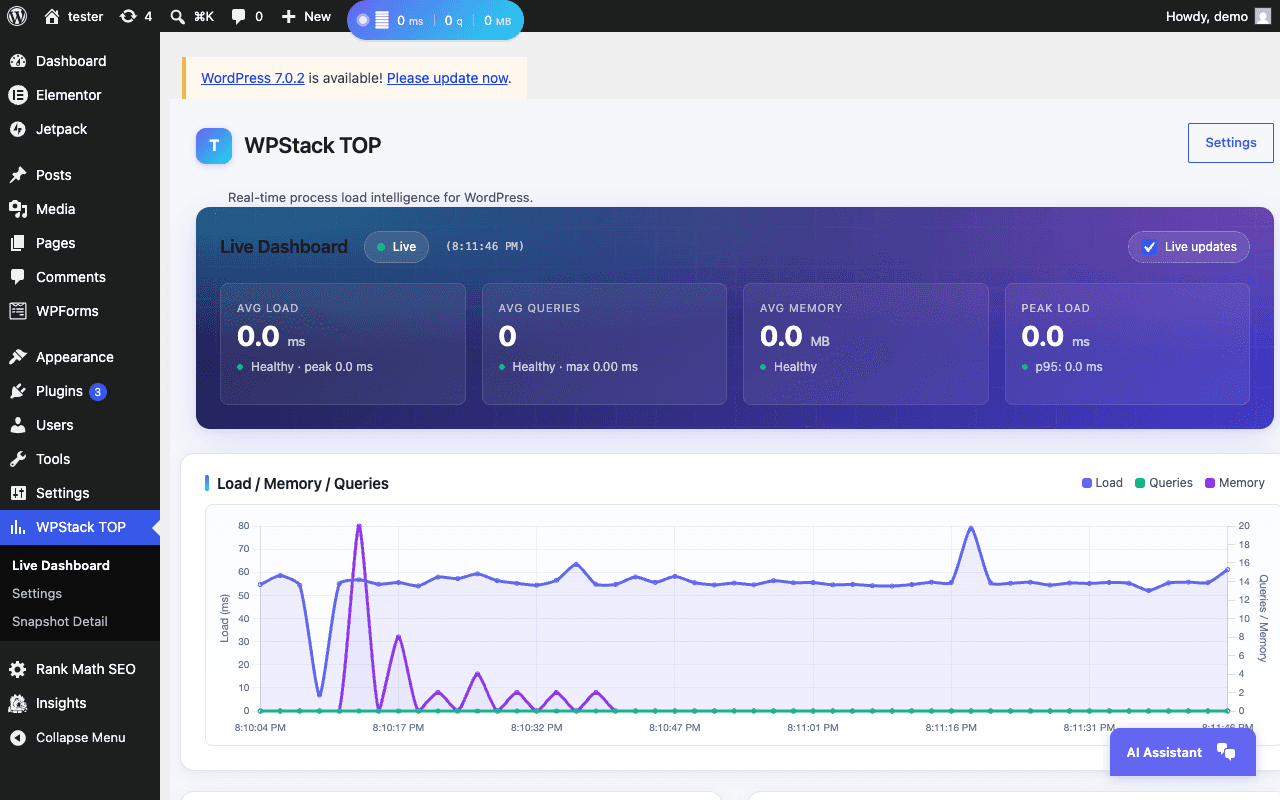Open comments bubble icon in admin bar
Viewport: 1280px width, 800px height.
[x=238, y=16]
